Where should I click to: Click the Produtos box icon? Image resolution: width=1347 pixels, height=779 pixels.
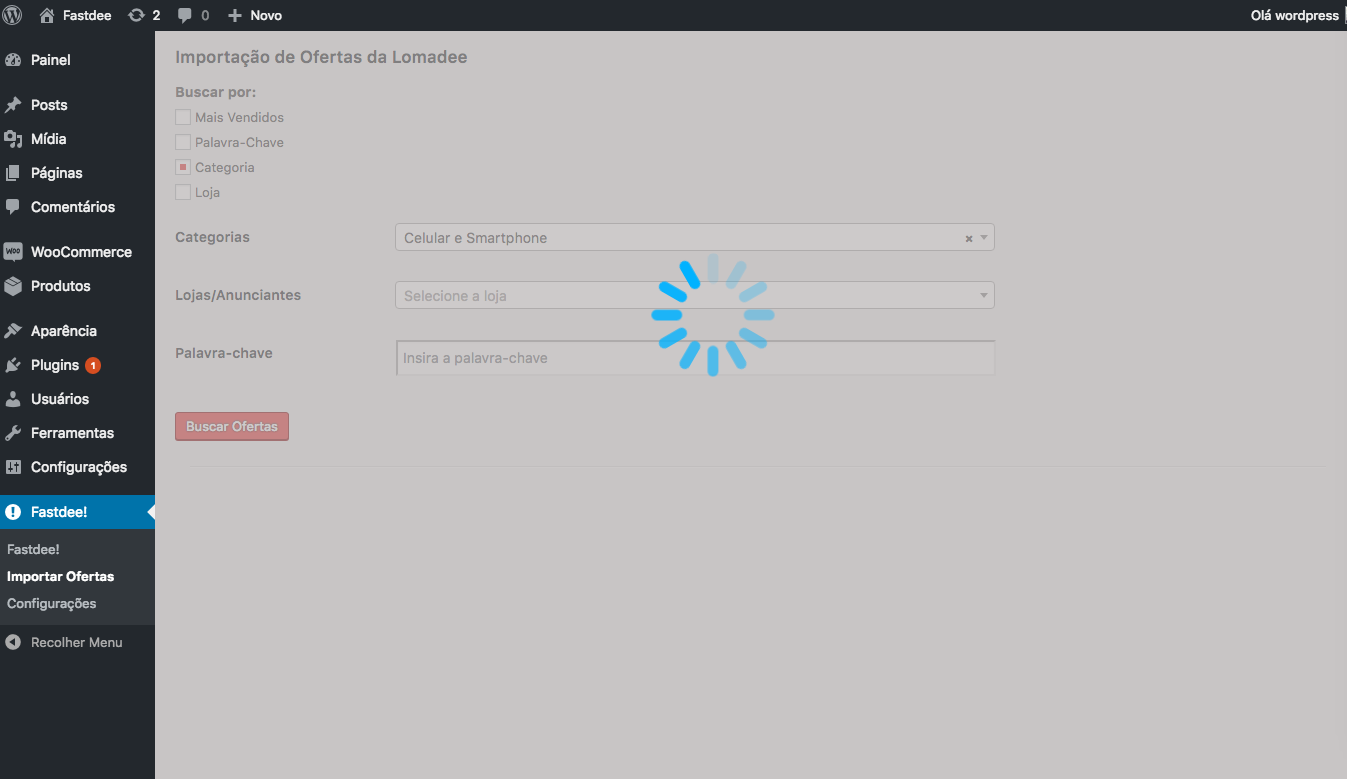(x=13, y=286)
